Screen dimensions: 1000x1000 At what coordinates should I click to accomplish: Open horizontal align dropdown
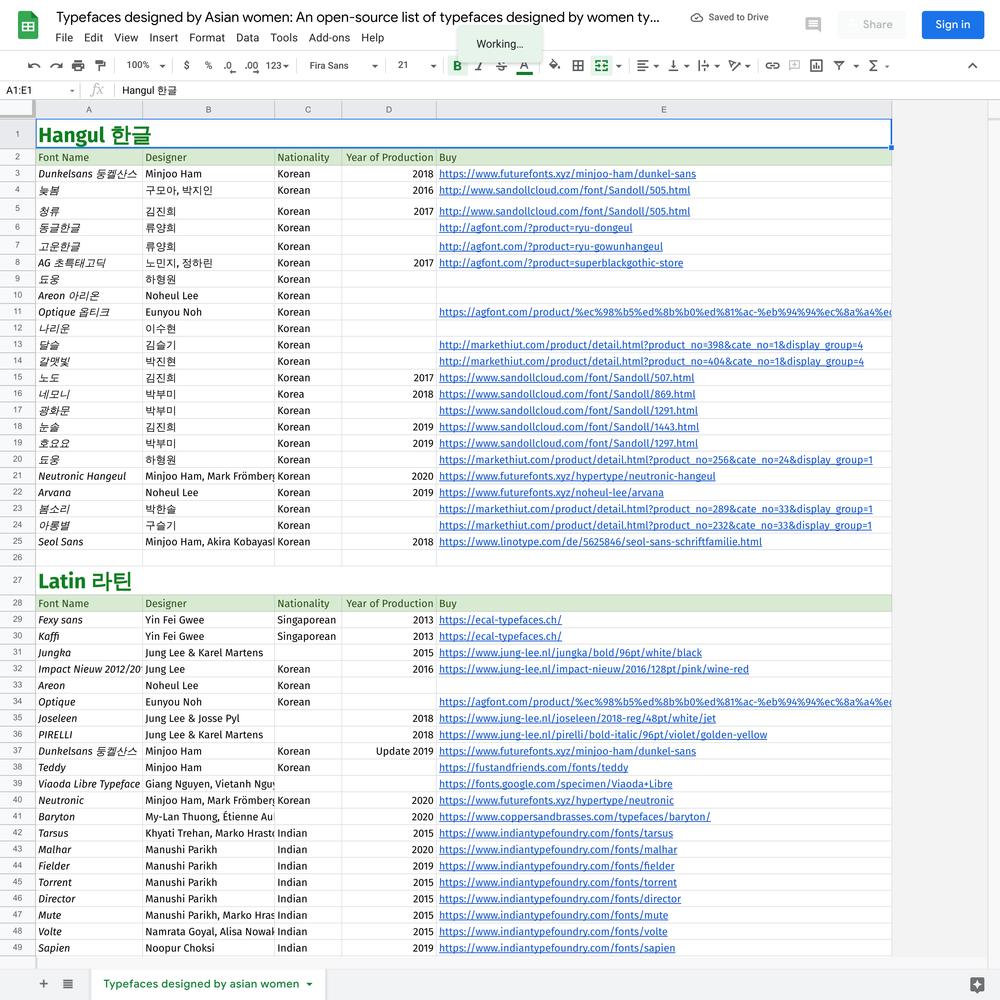(x=647, y=66)
